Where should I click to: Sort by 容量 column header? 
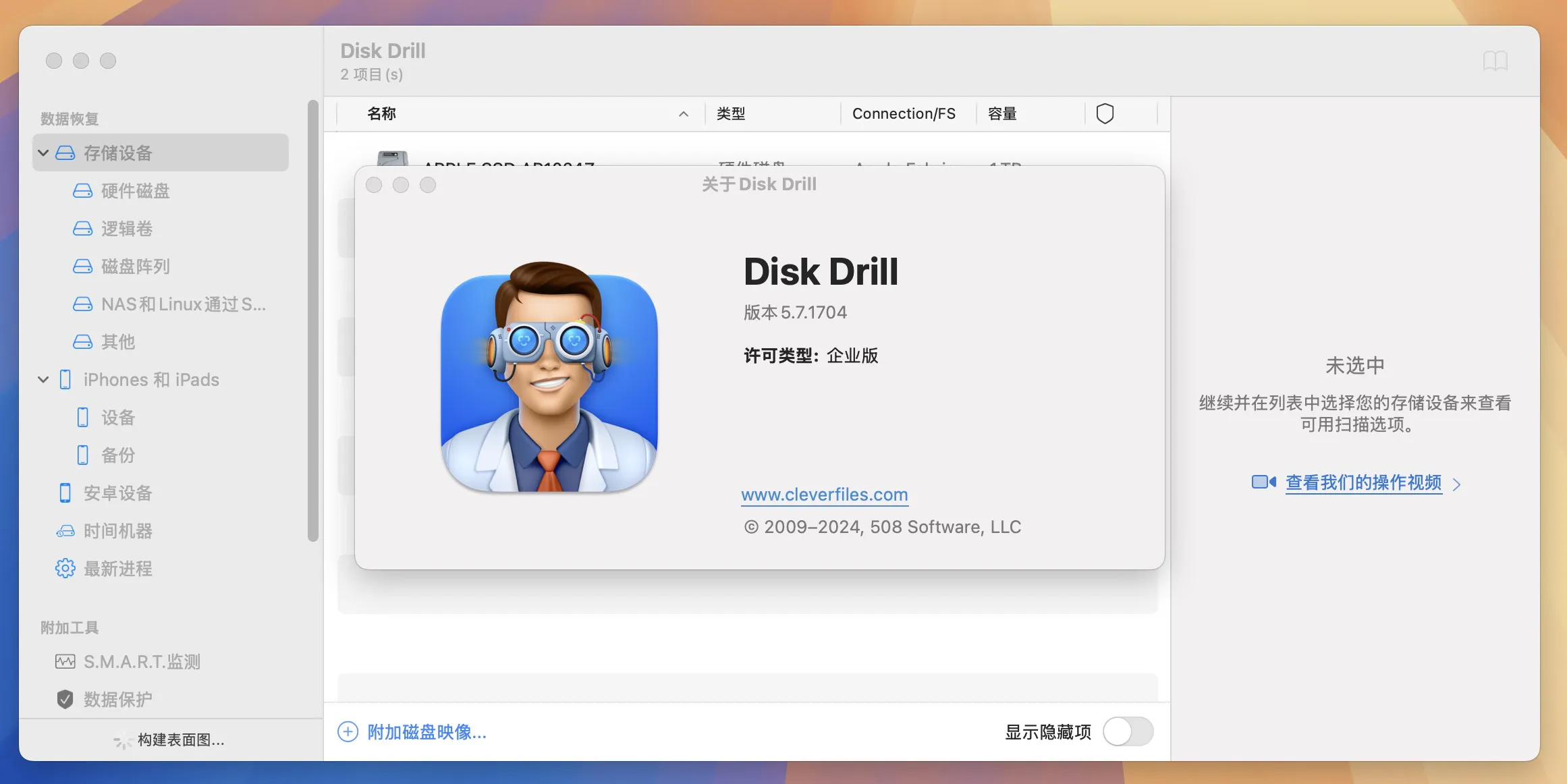coord(1002,114)
